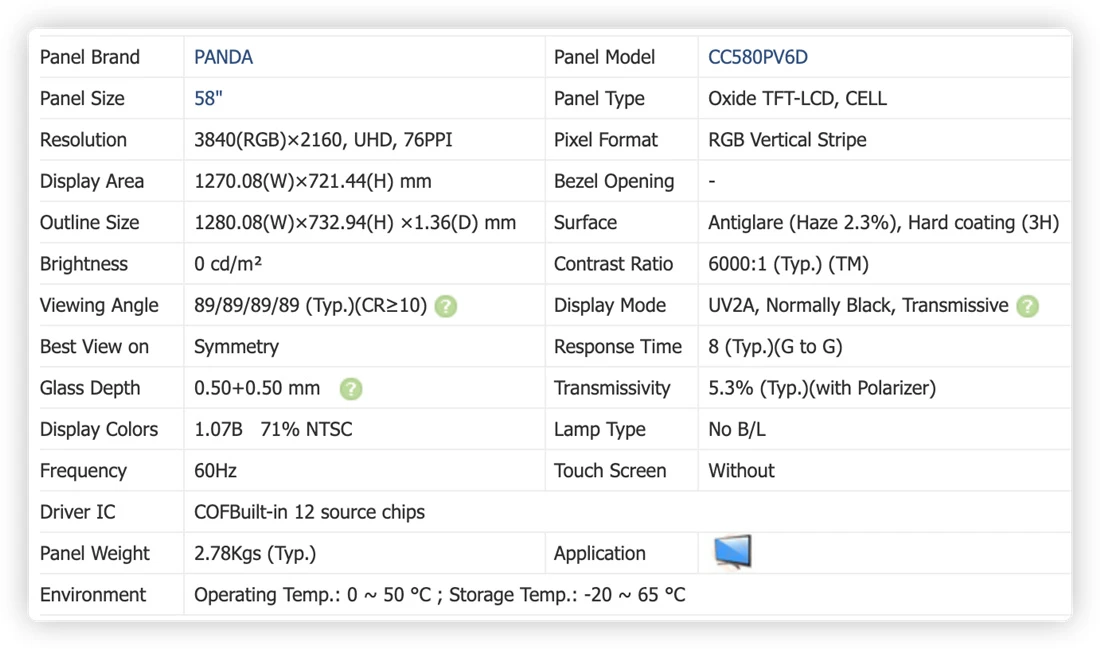Viewport: 1100px width, 649px height.
Task: Click the Panel Size label
Action: 82,98
